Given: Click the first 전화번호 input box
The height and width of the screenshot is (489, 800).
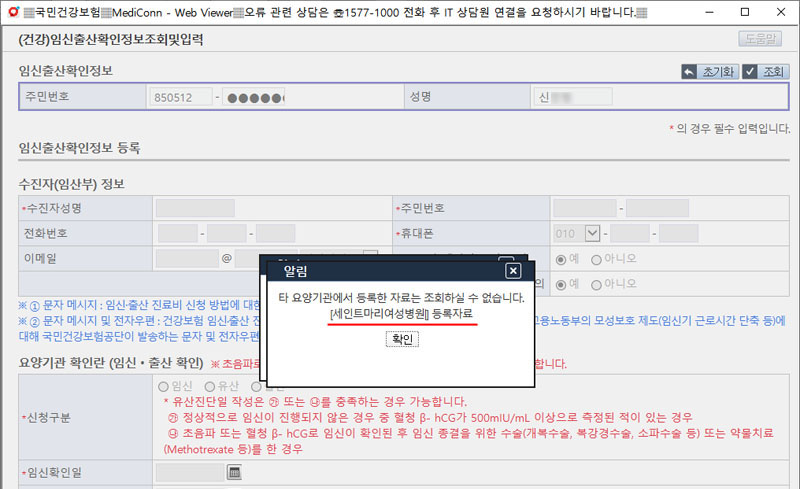Looking at the screenshot, I should (178, 233).
